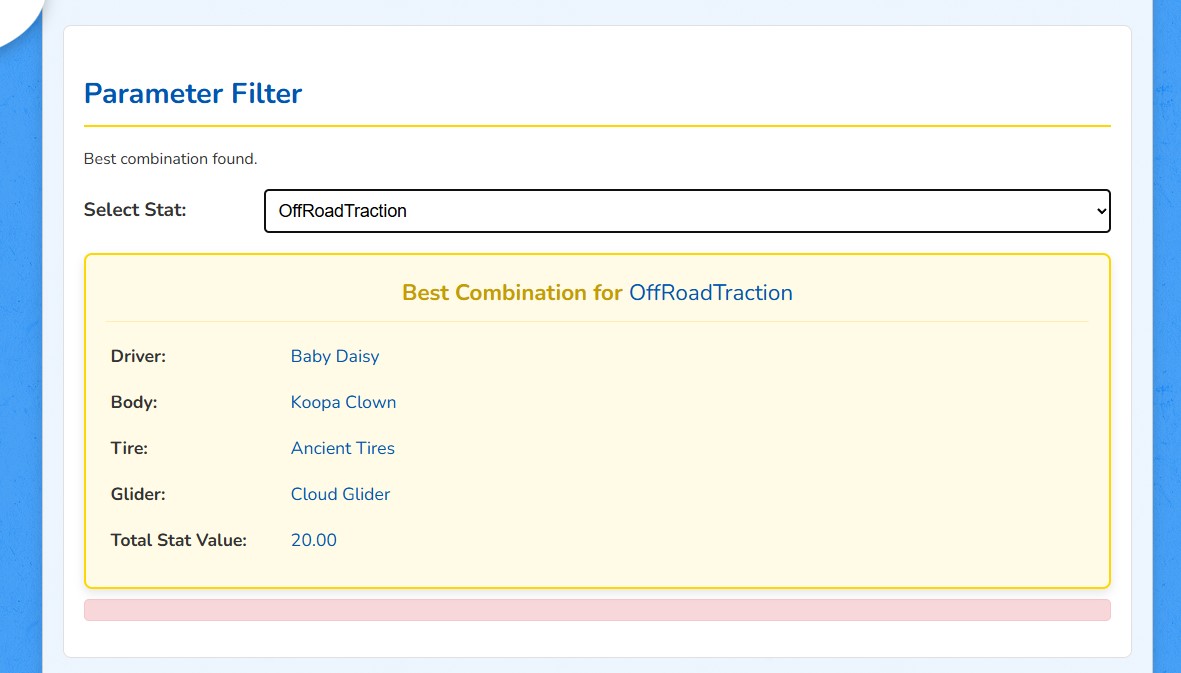The width and height of the screenshot is (1181, 673).
Task: Open the Select Stat dropdown
Action: (686, 211)
